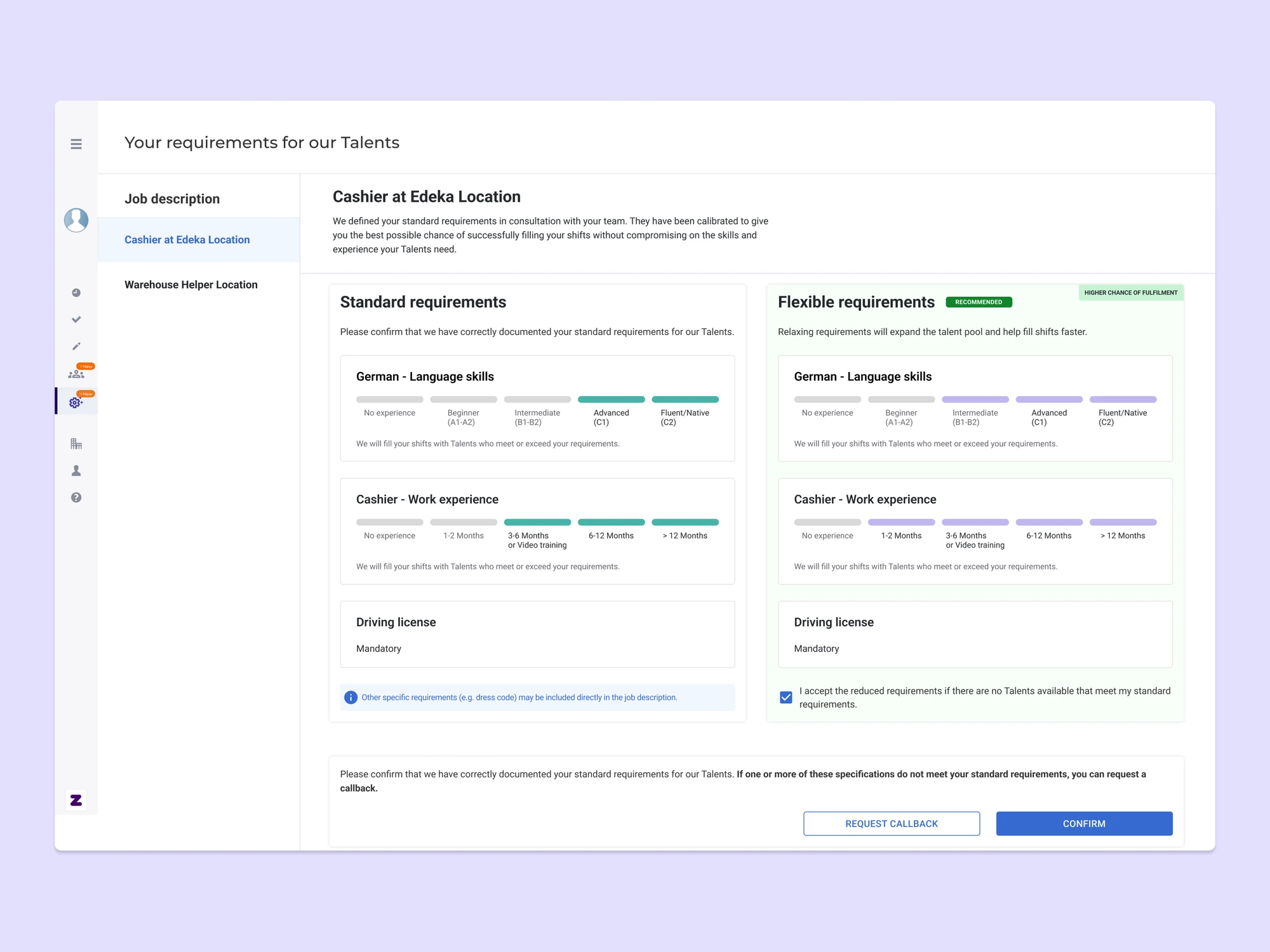The width and height of the screenshot is (1270, 952).
Task: Click the pencil edit icon in sidebar
Action: click(76, 347)
